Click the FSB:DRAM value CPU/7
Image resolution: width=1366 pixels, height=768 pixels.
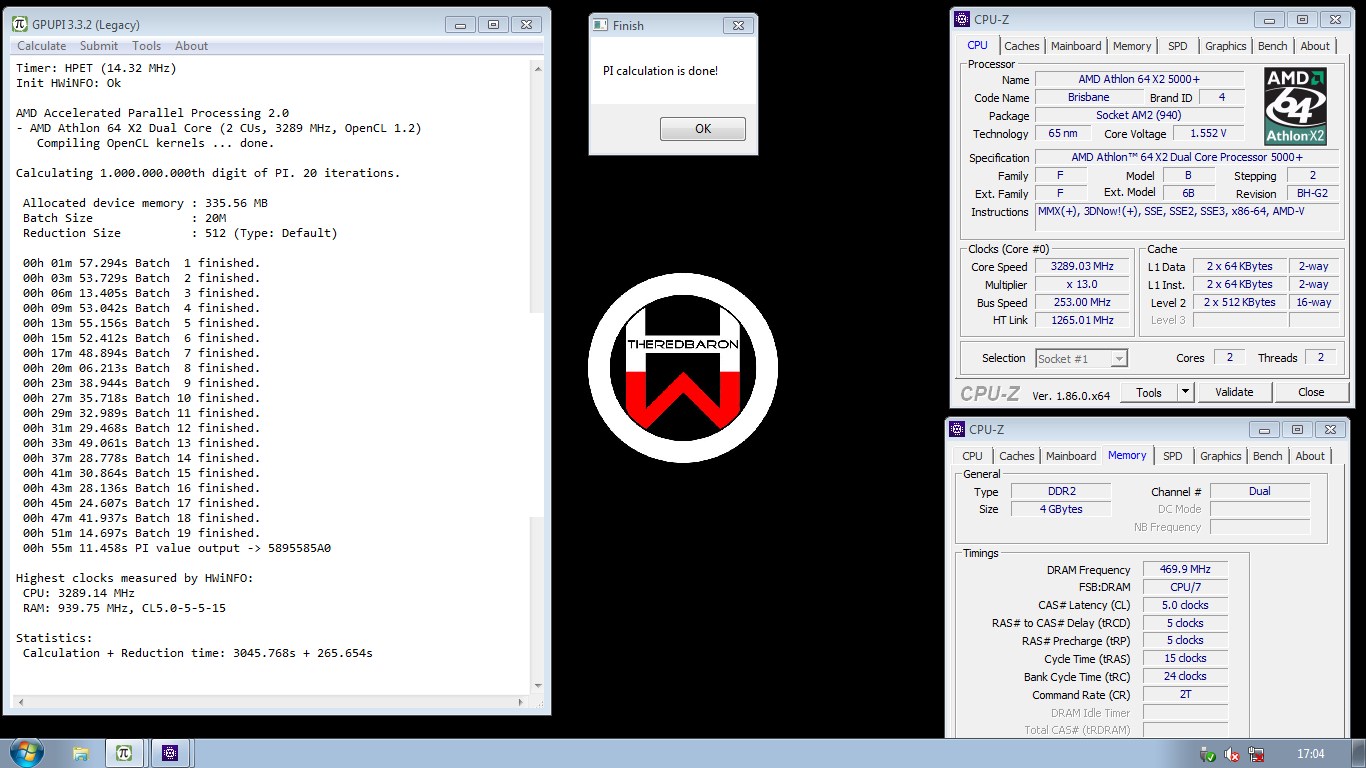(1185, 588)
